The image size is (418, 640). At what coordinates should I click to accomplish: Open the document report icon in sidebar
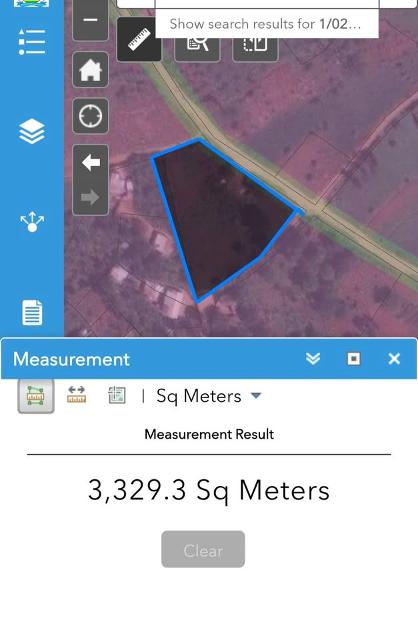click(x=32, y=312)
